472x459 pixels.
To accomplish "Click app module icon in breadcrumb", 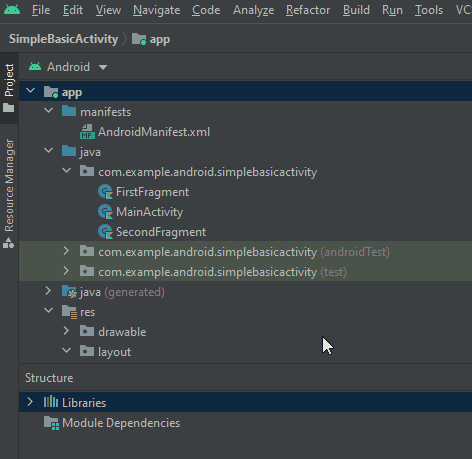I will (x=139, y=39).
